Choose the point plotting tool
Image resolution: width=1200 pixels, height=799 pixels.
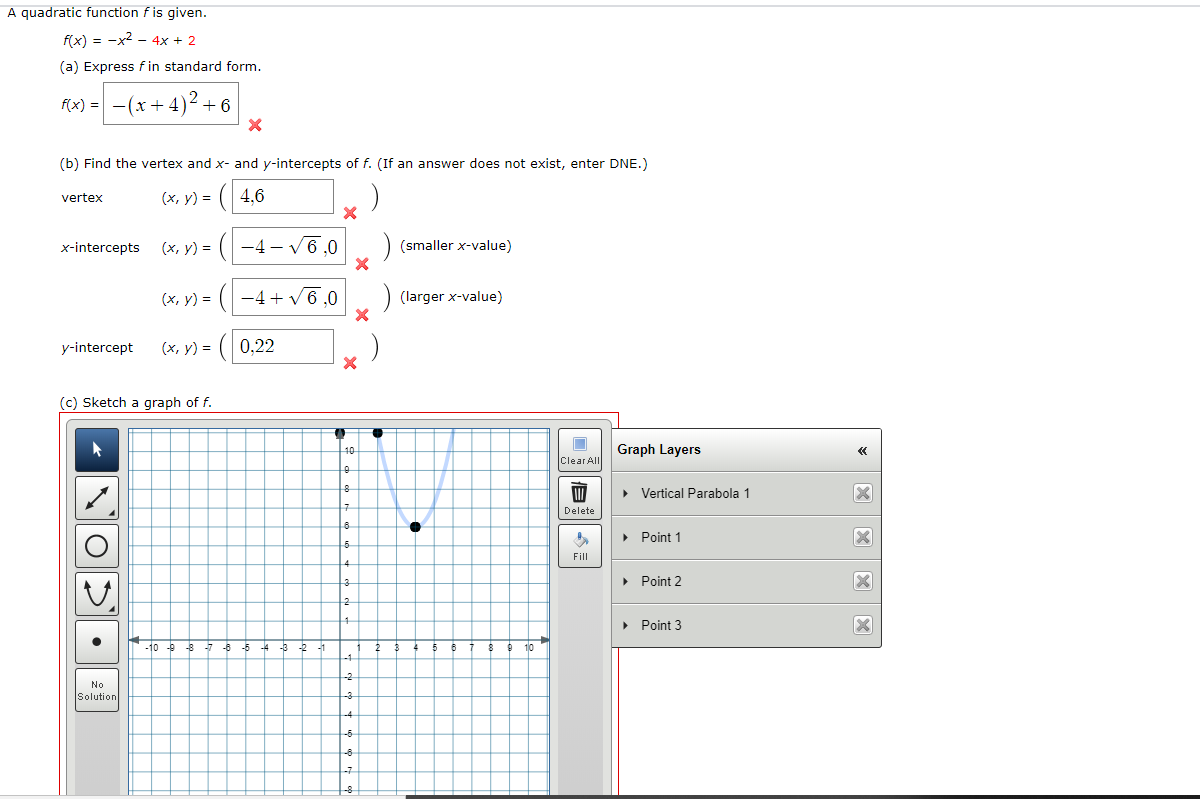pos(97,642)
